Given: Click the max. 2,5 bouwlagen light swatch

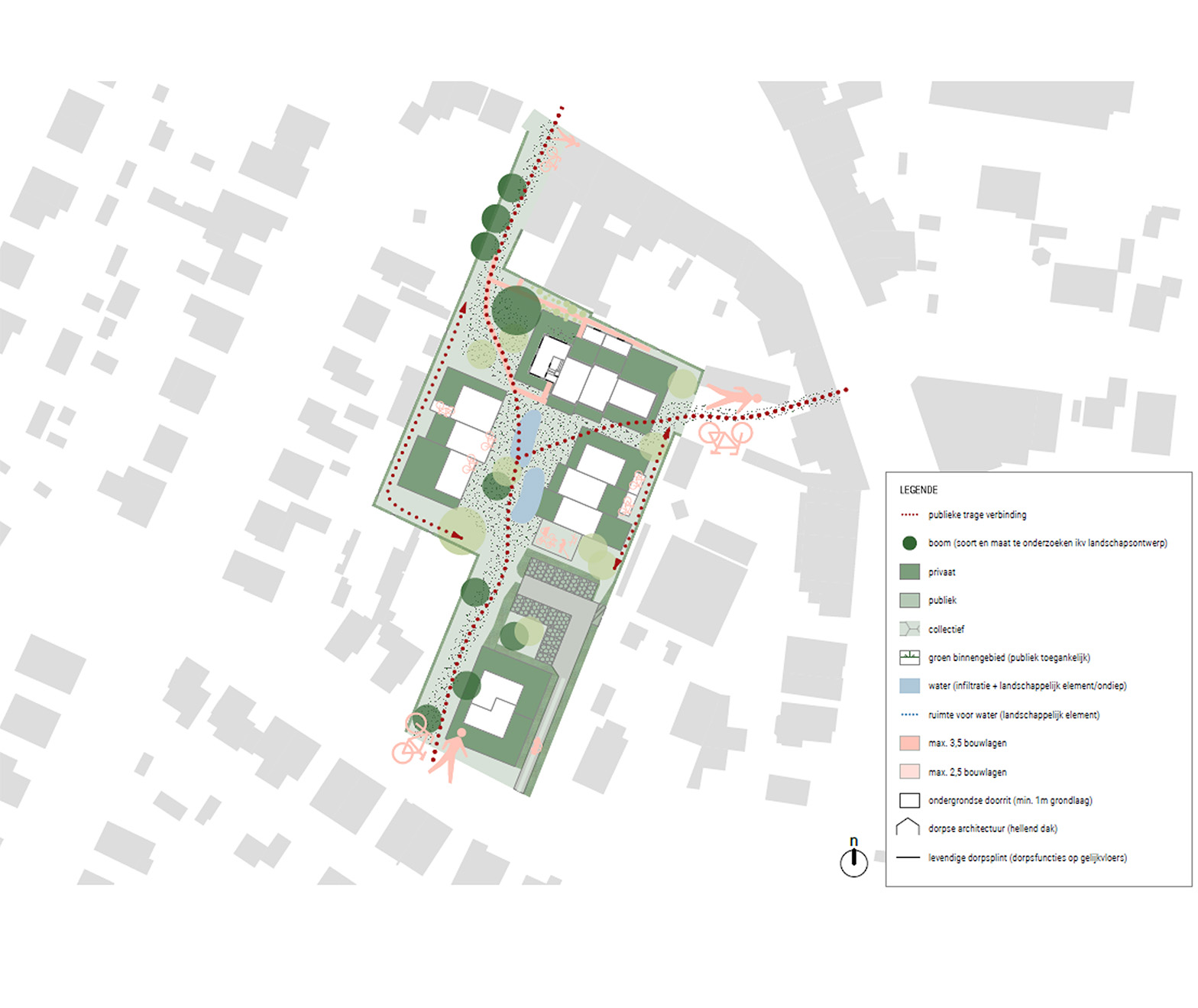Looking at the screenshot, I should (909, 772).
